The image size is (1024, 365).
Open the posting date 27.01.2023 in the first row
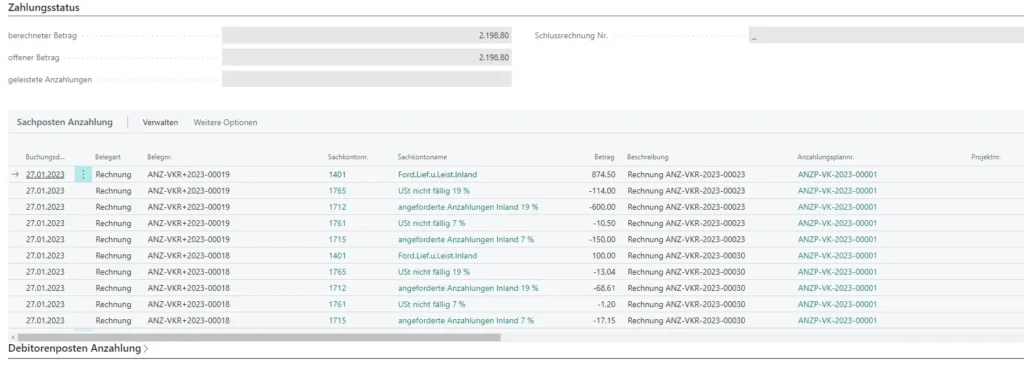pyautogui.click(x=45, y=174)
